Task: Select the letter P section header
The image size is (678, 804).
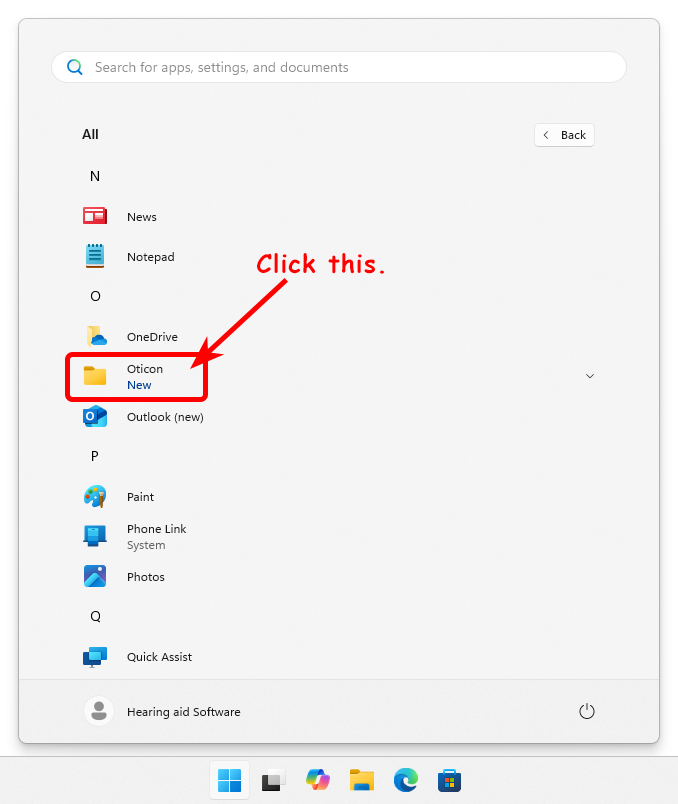Action: tap(95, 456)
